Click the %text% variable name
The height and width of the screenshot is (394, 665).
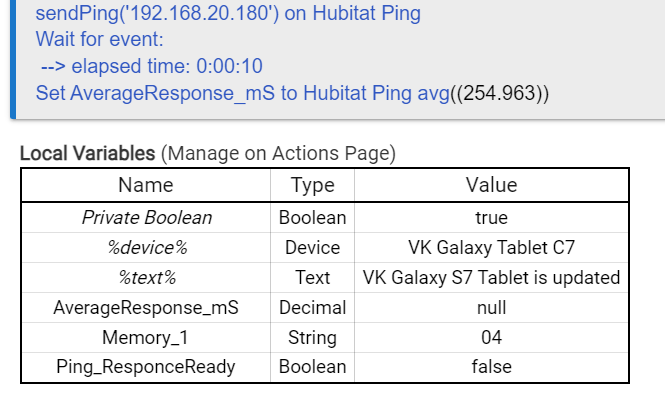pos(147,278)
